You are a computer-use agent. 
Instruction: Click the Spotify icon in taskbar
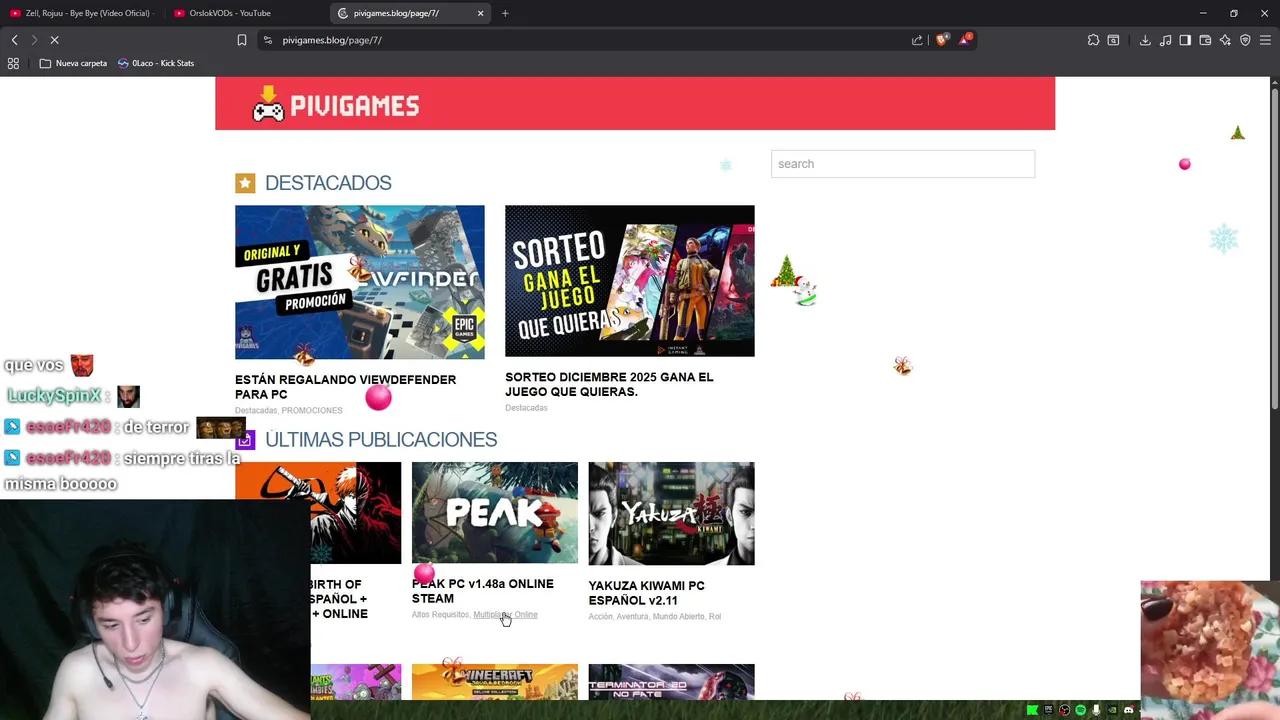pyautogui.click(x=1080, y=710)
